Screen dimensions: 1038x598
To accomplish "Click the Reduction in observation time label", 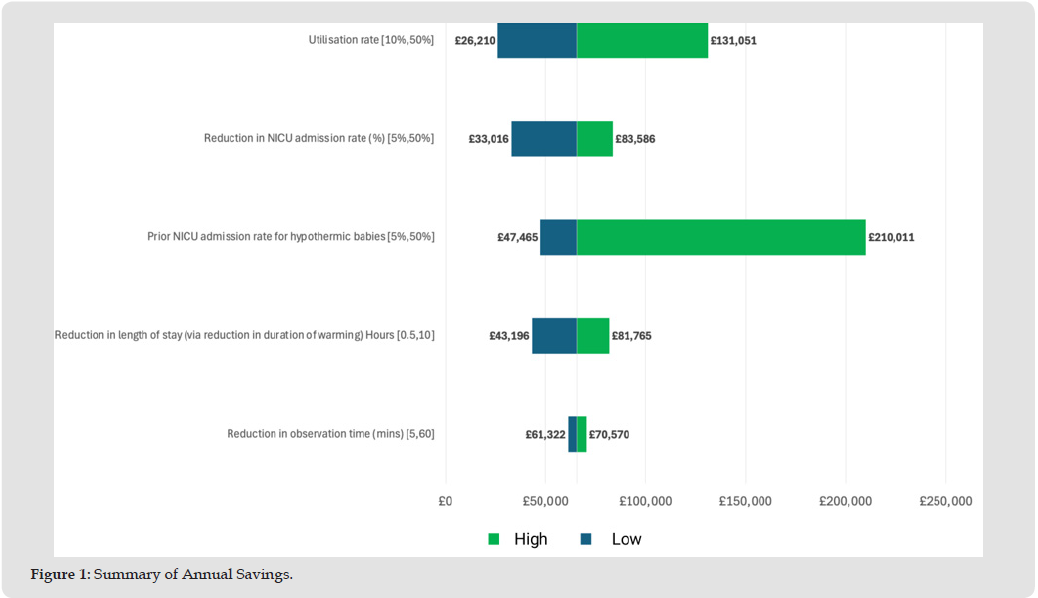I will 330,433.
